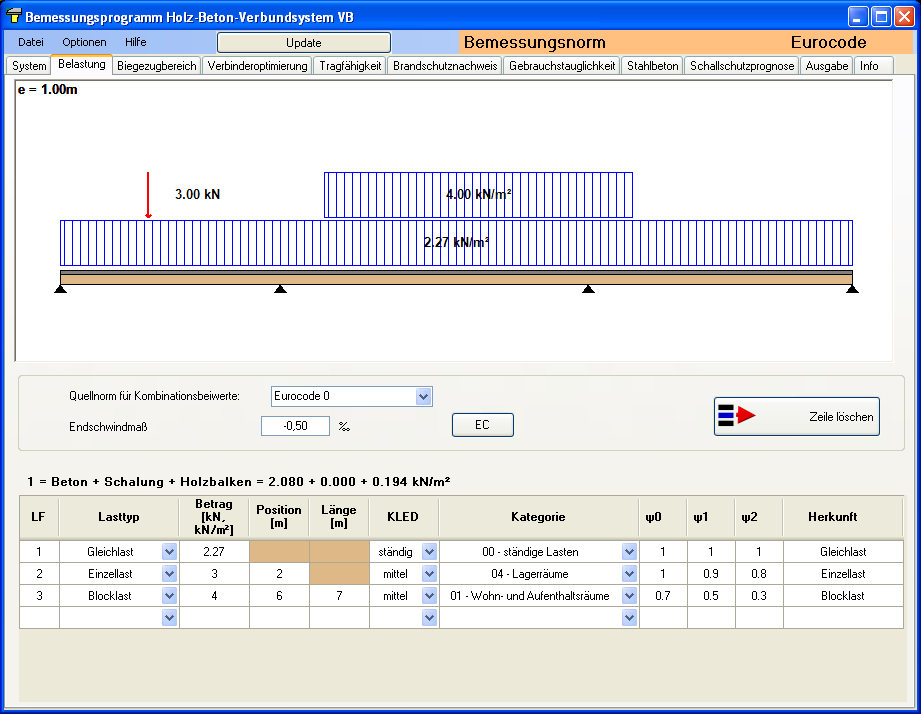The width and height of the screenshot is (921, 714).
Task: Open the Optionen menu
Action: pos(84,42)
